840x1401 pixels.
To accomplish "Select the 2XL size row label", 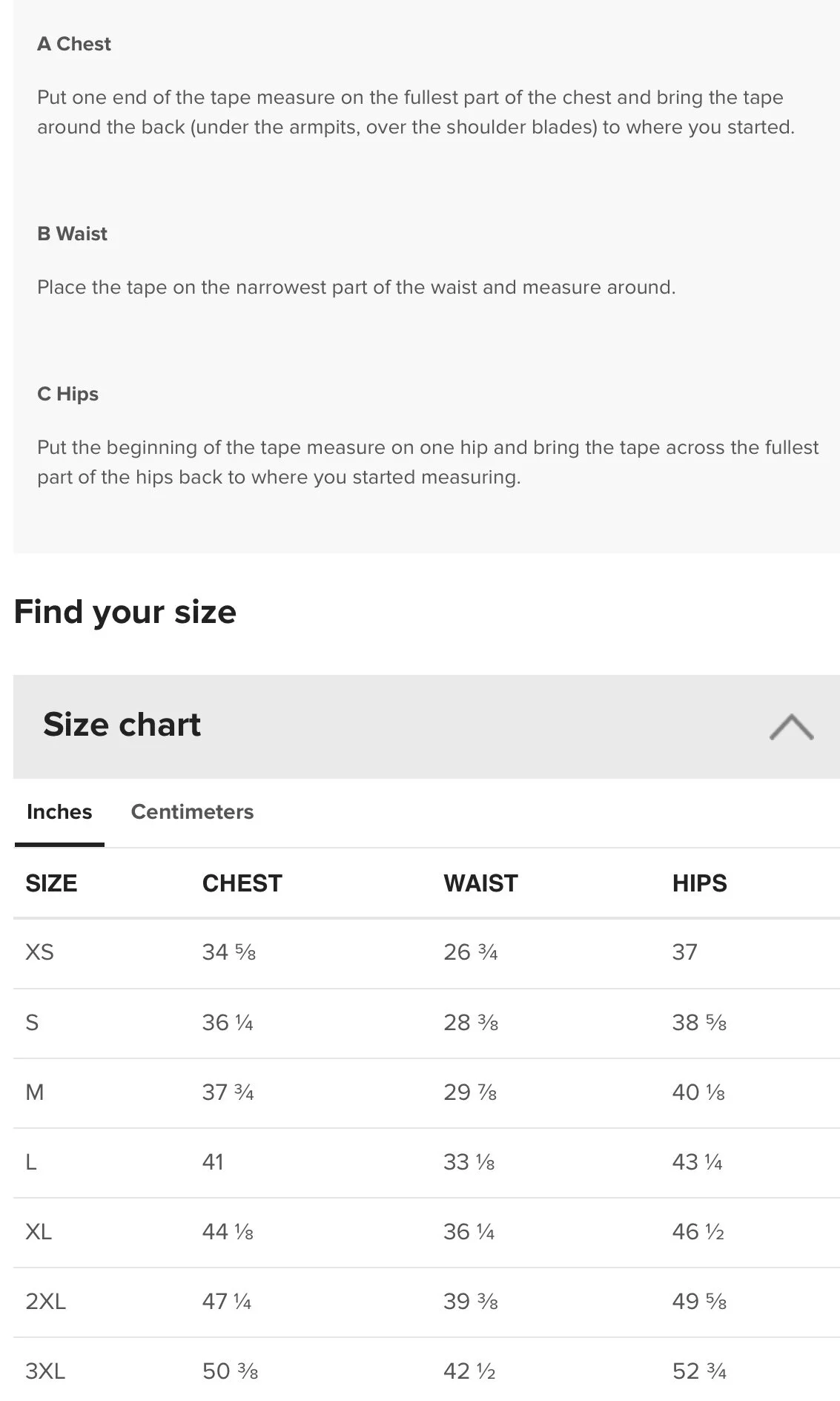I will [45, 1302].
